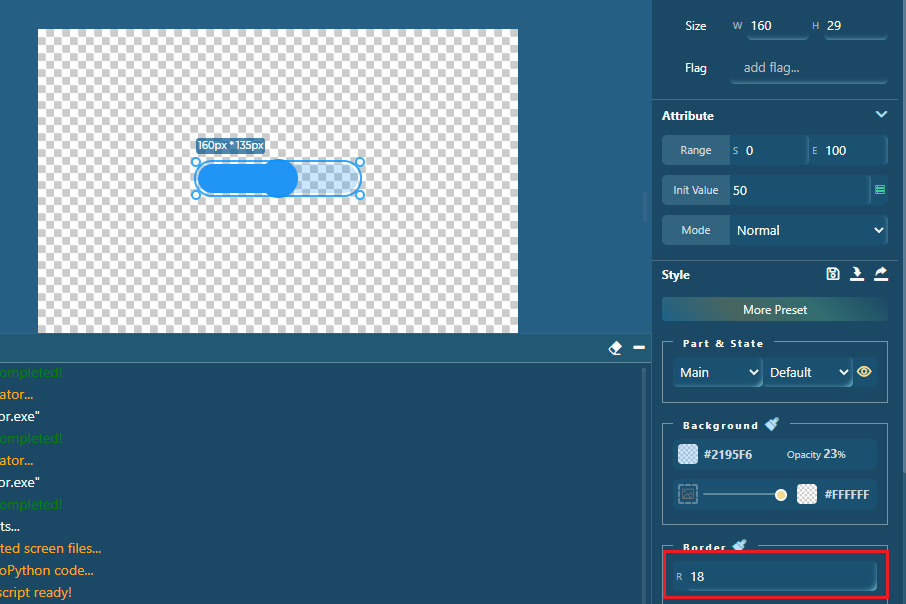
Task: Click the save style icon
Action: (833, 274)
